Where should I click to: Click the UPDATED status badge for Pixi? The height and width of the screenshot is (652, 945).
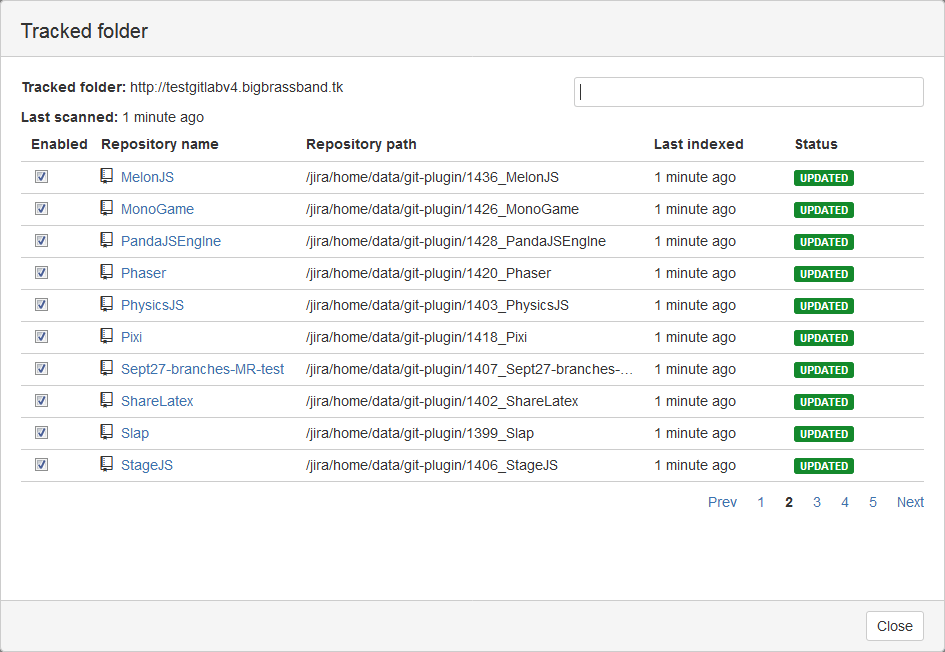click(824, 337)
